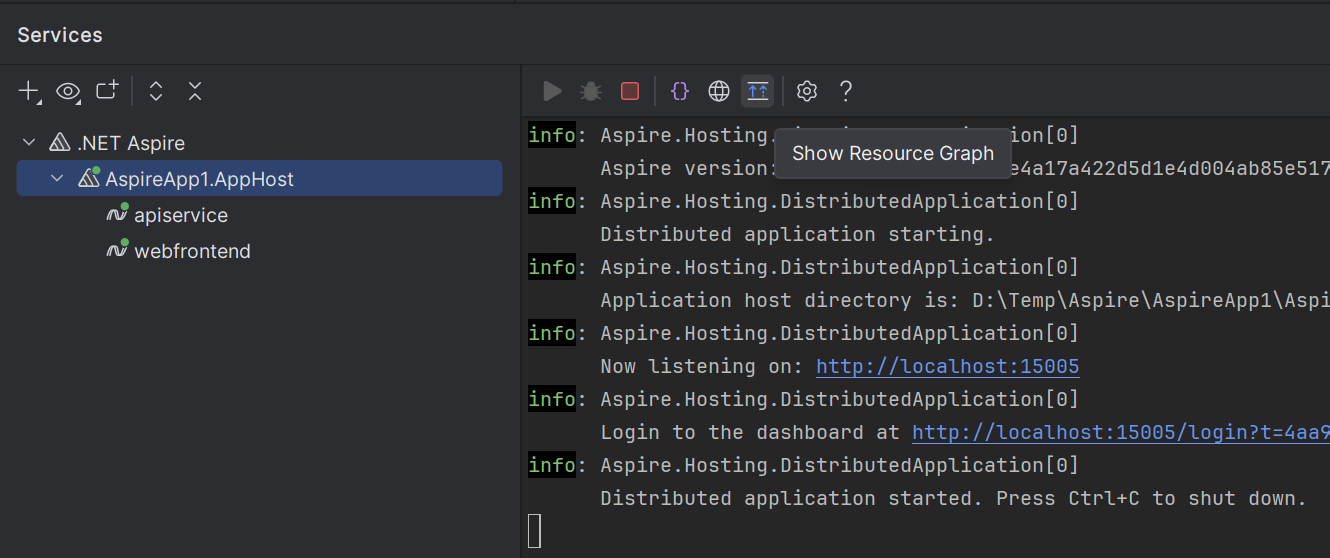1330x558 pixels.
Task: Open the http://localhost:15005 link
Action: (948, 366)
